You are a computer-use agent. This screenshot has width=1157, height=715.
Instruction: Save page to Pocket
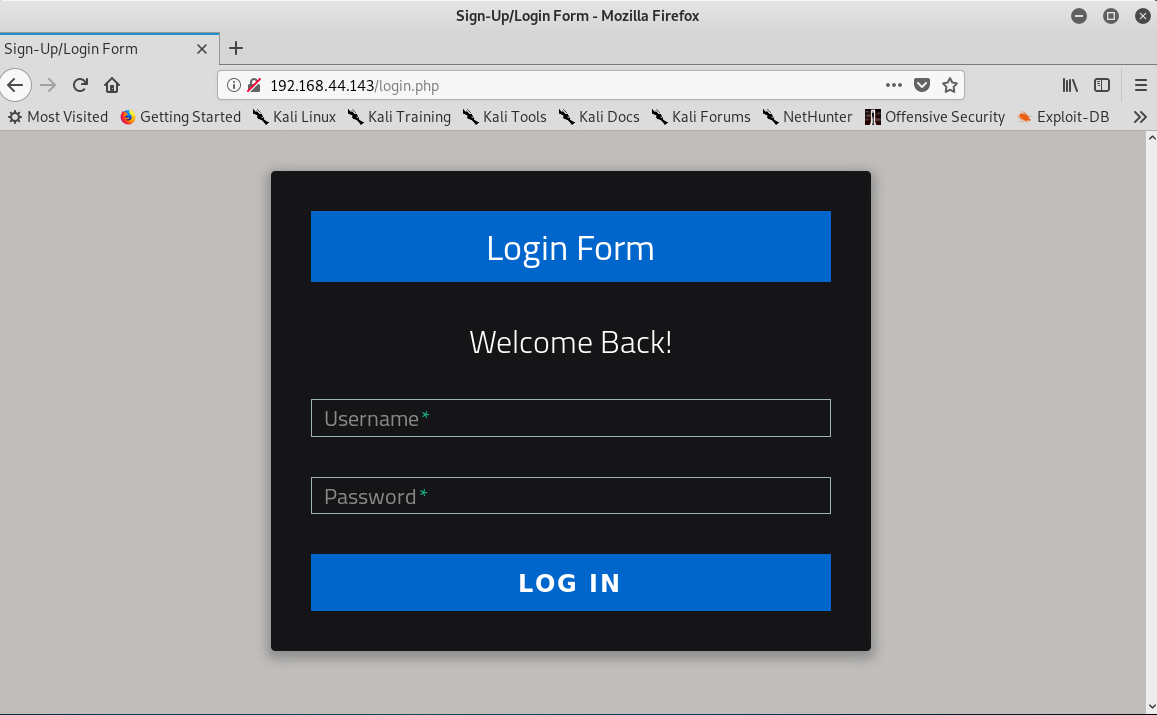point(922,85)
